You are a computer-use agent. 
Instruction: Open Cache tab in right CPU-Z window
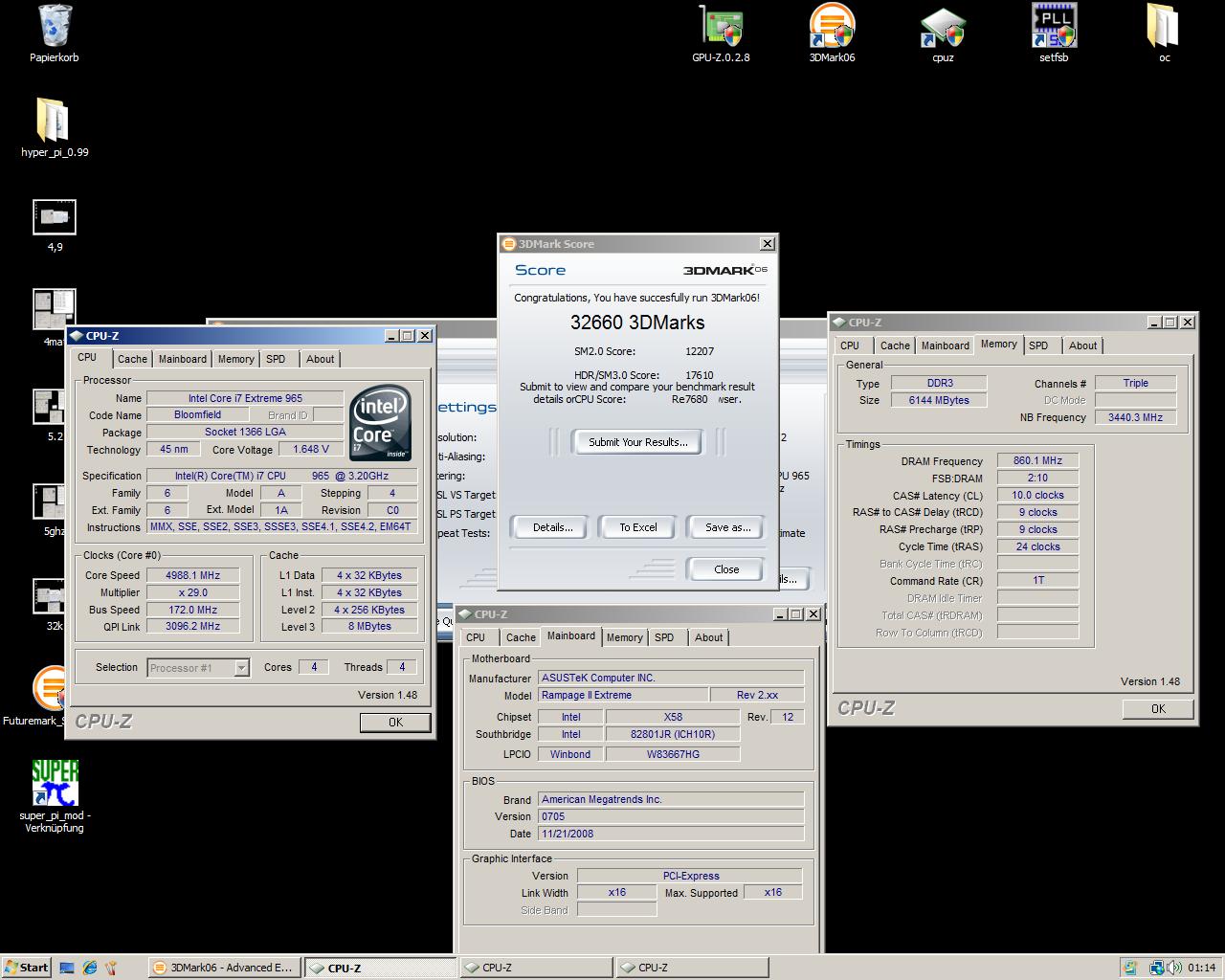click(895, 345)
